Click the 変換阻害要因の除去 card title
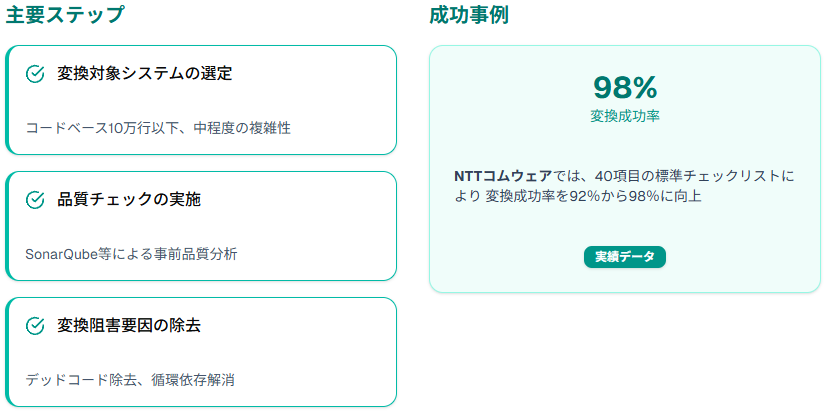The height and width of the screenshot is (412, 827). [x=129, y=326]
